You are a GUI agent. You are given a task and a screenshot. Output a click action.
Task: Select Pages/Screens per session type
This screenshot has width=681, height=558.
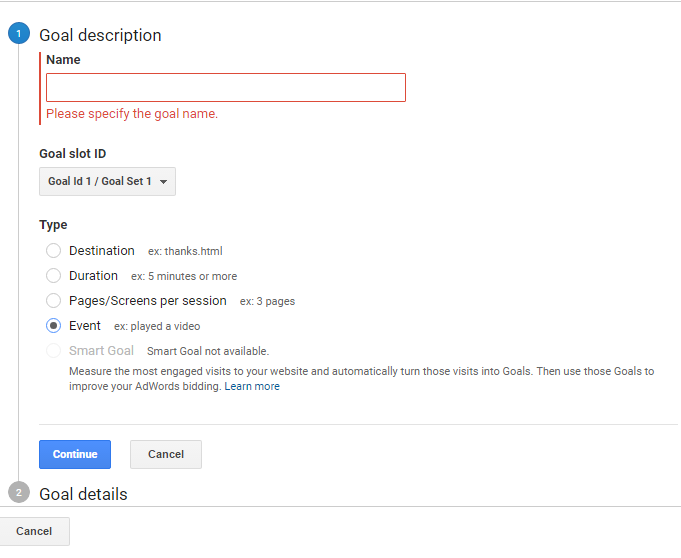(53, 300)
